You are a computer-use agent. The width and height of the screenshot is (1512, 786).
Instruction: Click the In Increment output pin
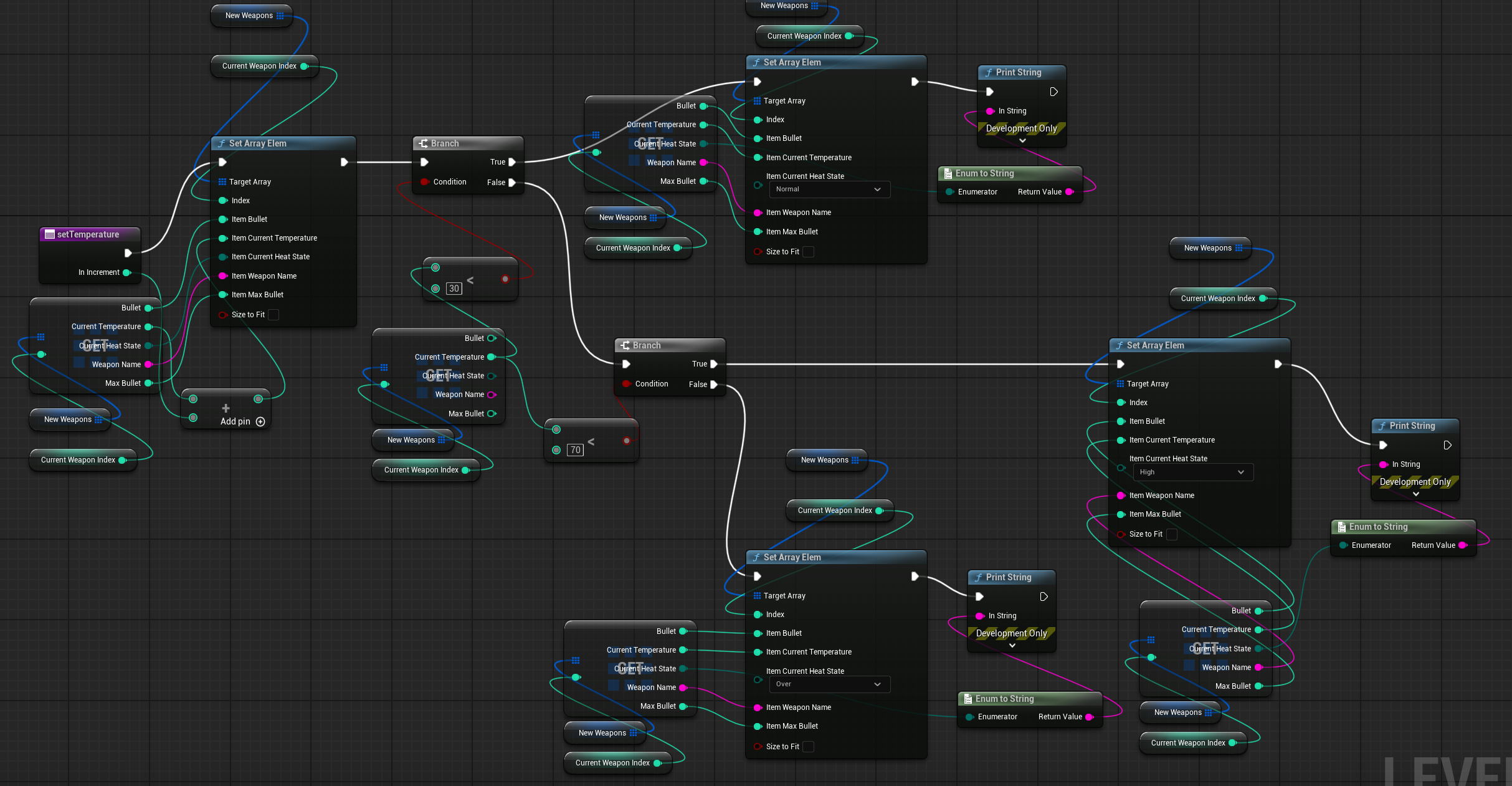127,272
